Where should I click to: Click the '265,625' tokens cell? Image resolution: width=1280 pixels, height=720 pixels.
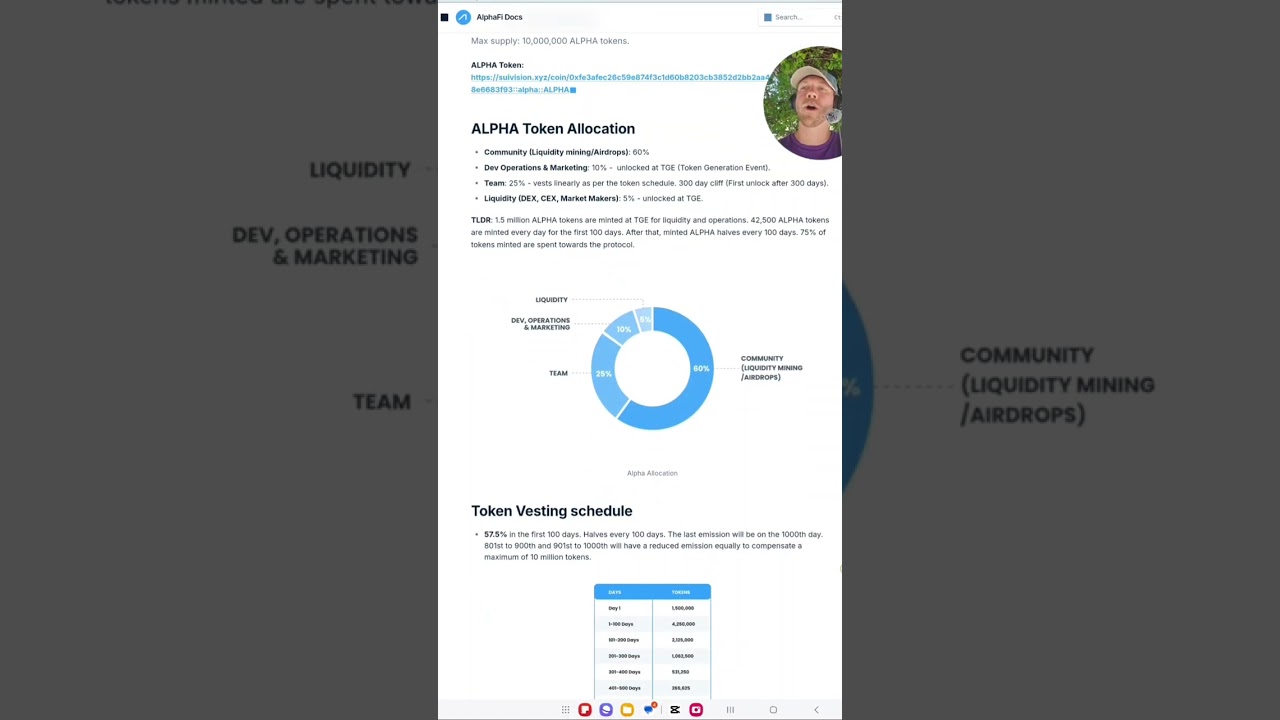point(680,688)
